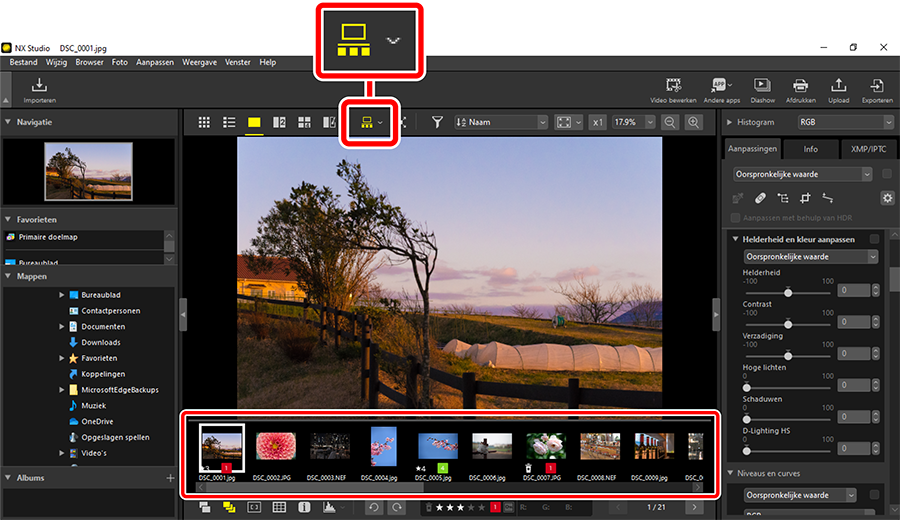Adjust the Contrast slider handle
Screen dimensions: 900x520
click(x=788, y=324)
